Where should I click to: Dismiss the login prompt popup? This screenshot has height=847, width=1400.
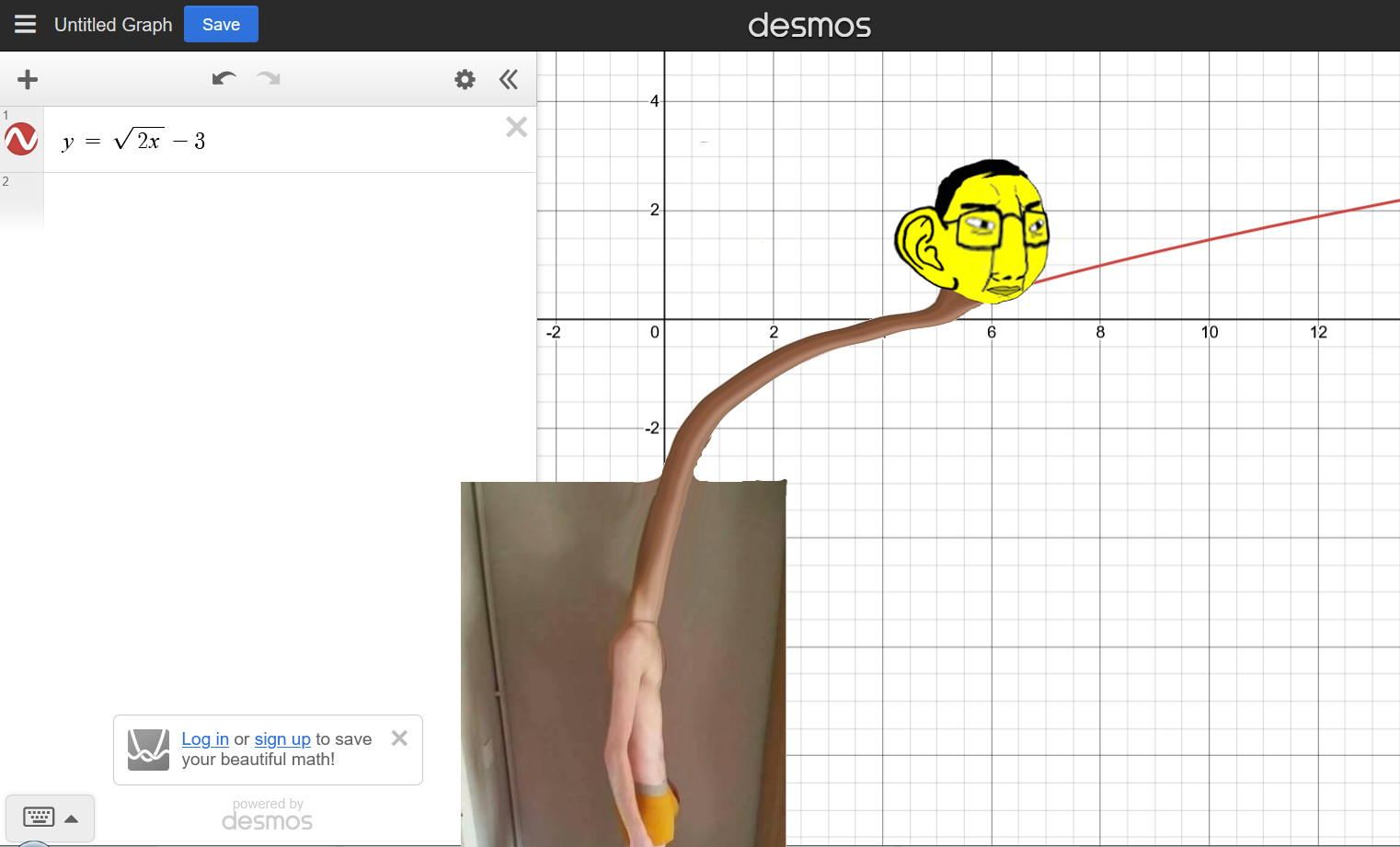click(x=399, y=738)
